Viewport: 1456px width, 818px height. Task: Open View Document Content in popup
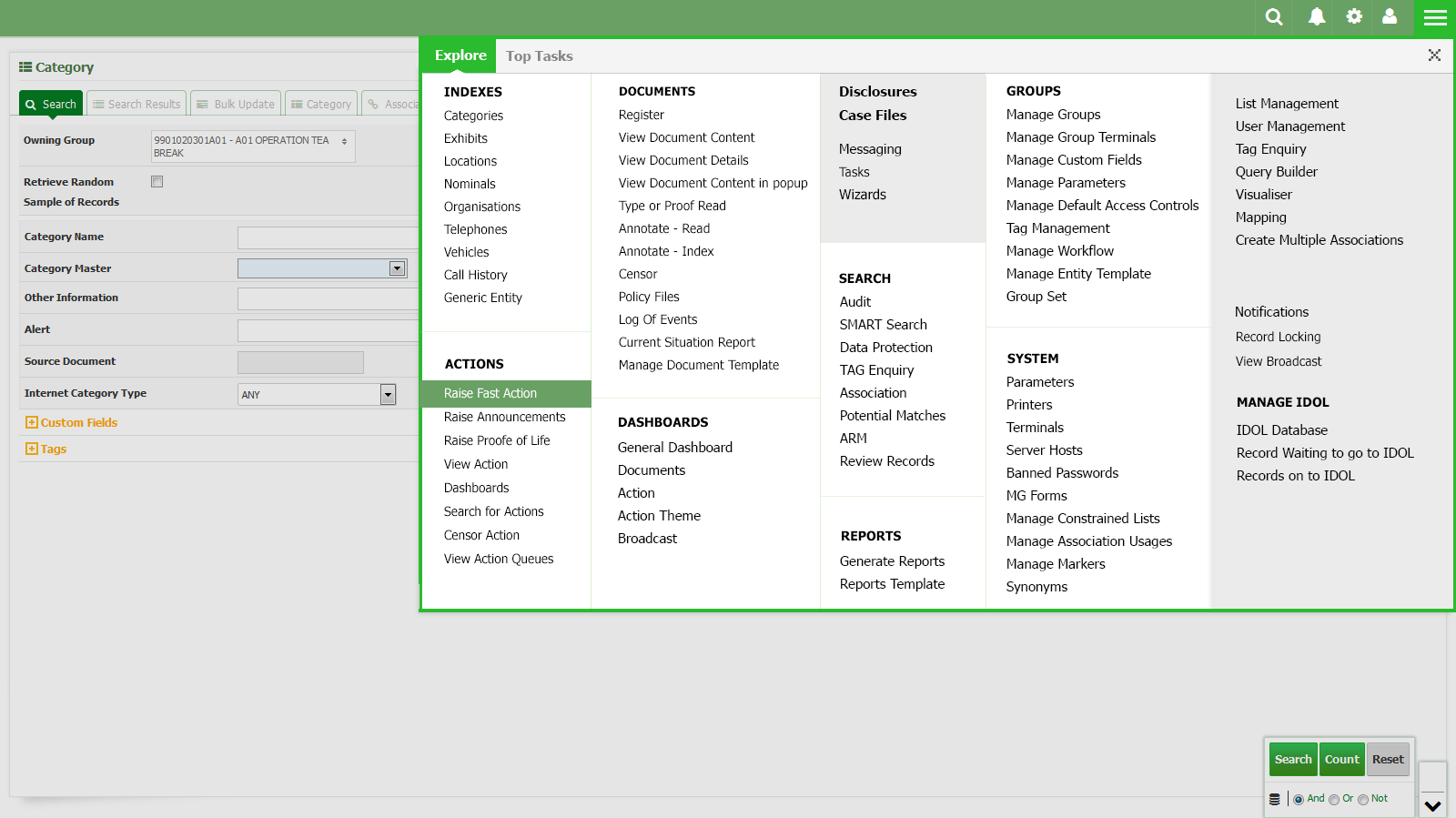click(713, 183)
